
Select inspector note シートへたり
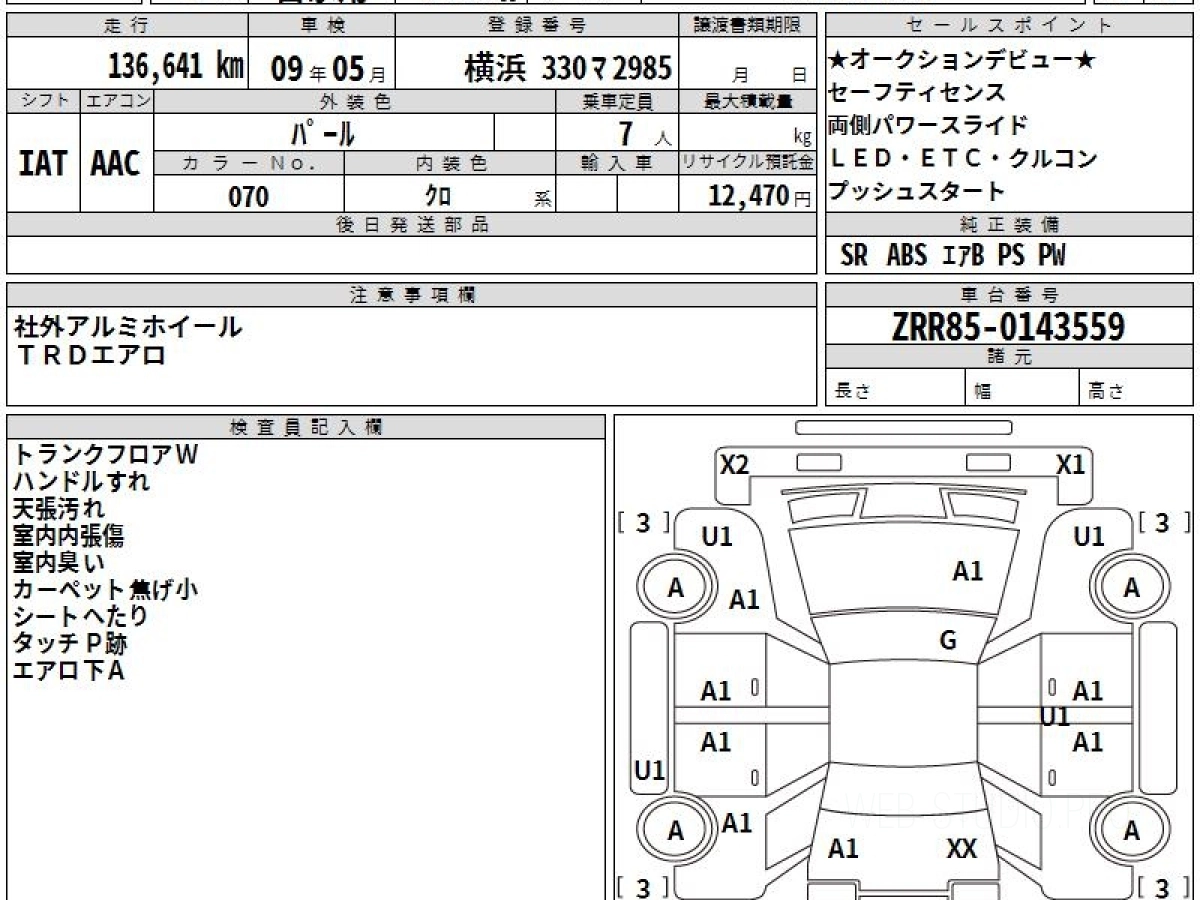pos(80,616)
